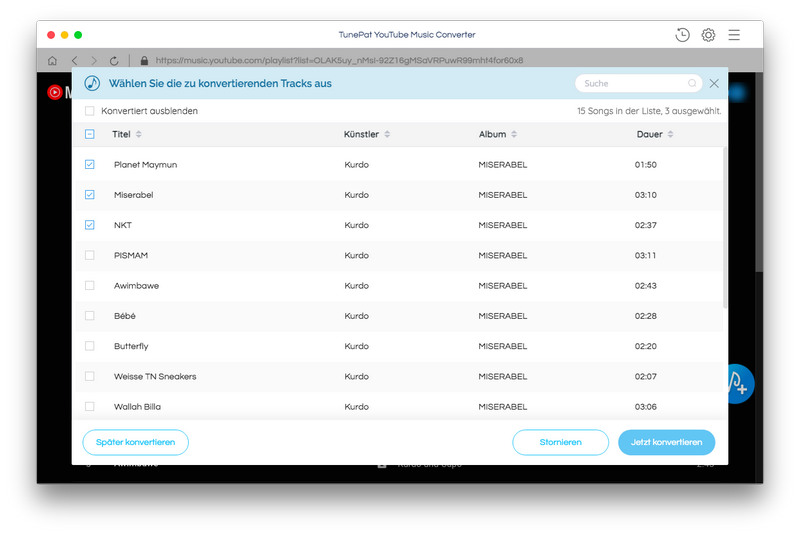Click MISERABEL album in Butterfly row
The width and height of the screenshot is (800, 536).
tap(503, 346)
